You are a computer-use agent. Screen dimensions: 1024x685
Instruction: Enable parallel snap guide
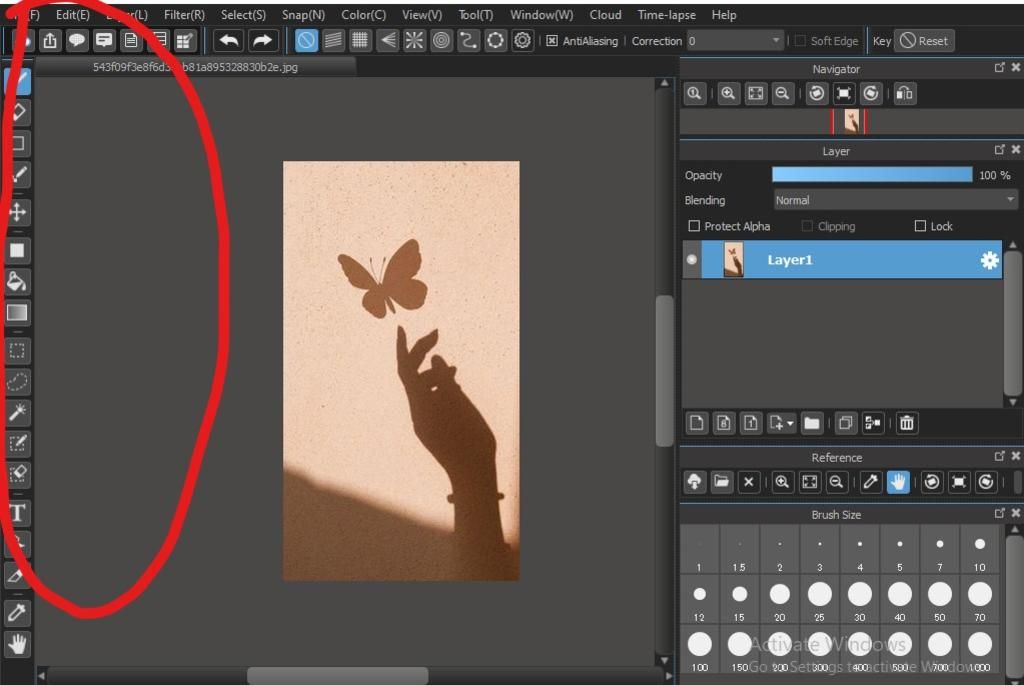(333, 40)
